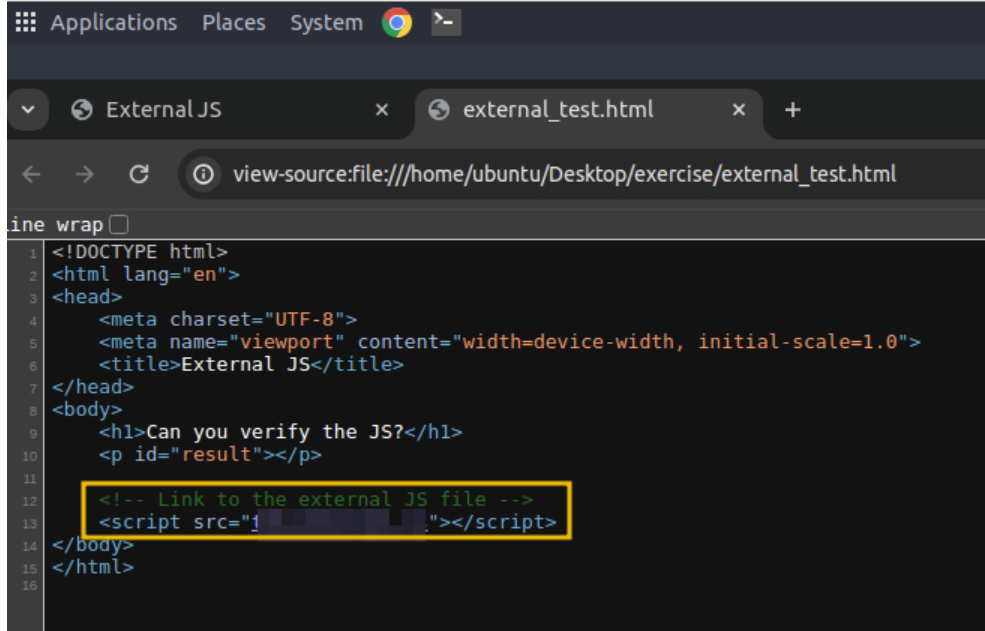
Task: Close the external_test.html tab
Action: tap(739, 110)
